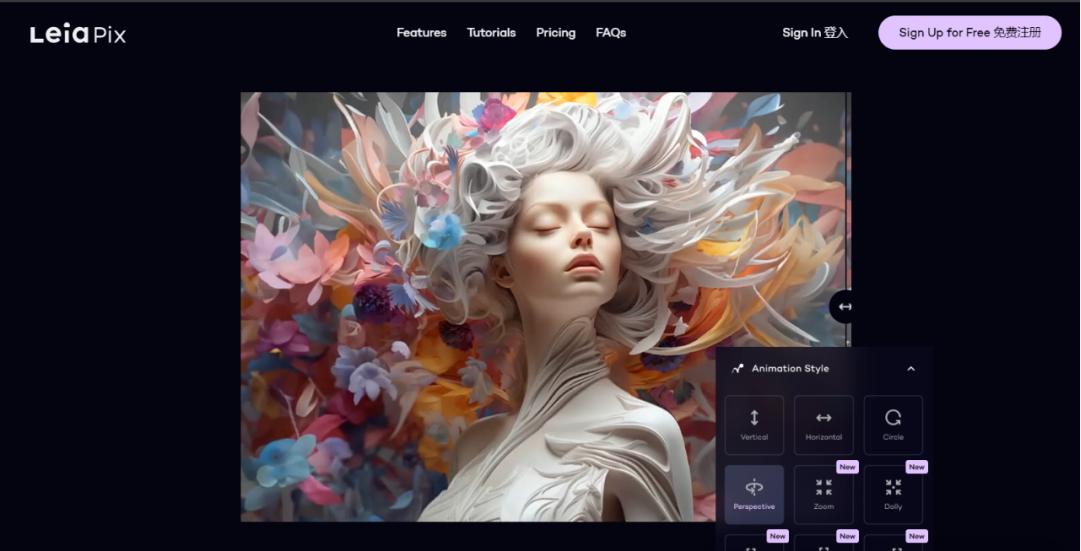Screen dimensions: 1081x551
Task: Click Sign Up for Free button
Action: [x=969, y=33]
